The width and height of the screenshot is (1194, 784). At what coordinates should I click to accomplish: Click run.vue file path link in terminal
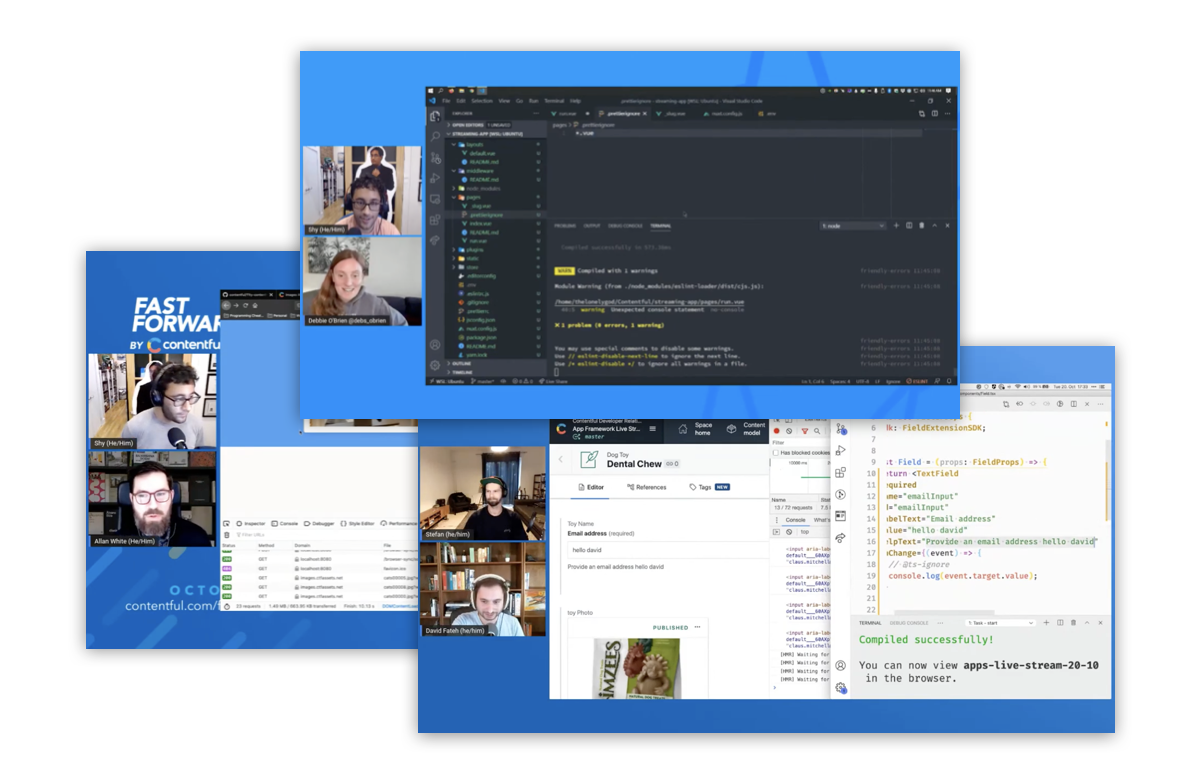(x=650, y=302)
